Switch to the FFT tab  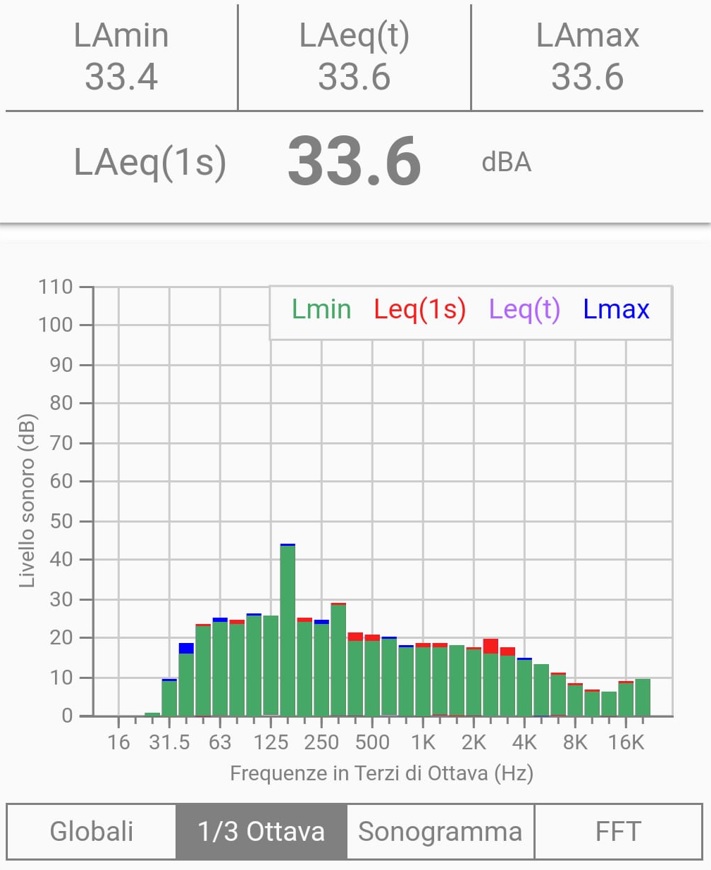click(620, 831)
